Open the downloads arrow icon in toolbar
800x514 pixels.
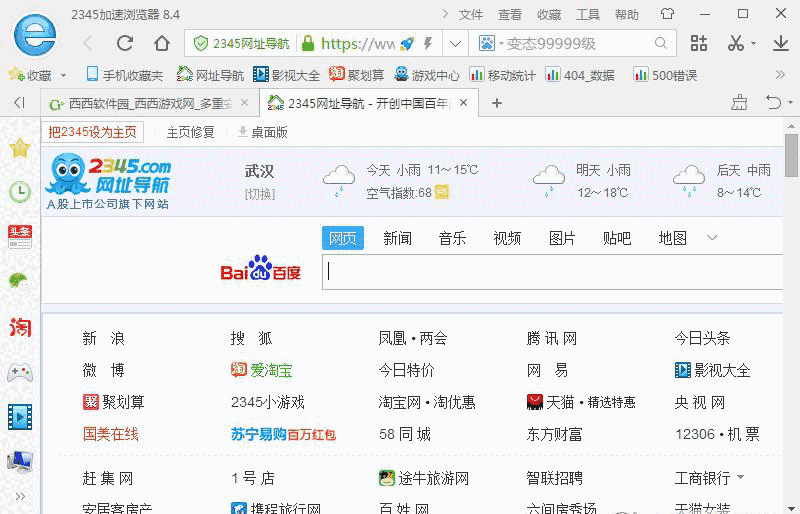pos(781,43)
